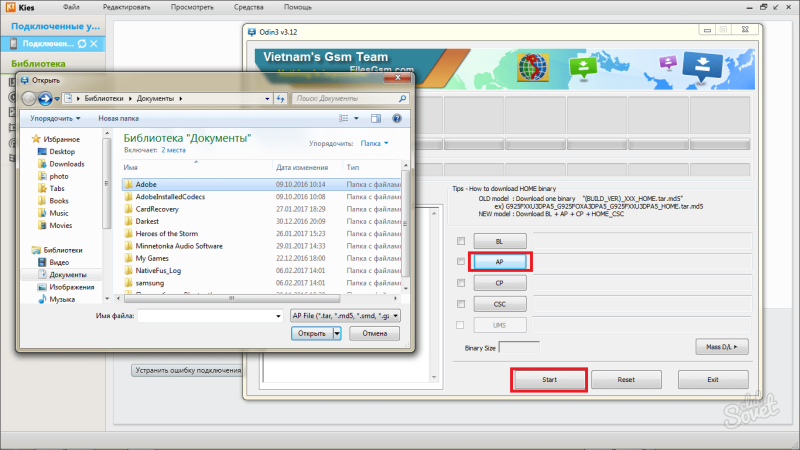Screen dimensions: 800x450
Task: Click the forward arrow in Open dialog
Action: click(x=45, y=98)
